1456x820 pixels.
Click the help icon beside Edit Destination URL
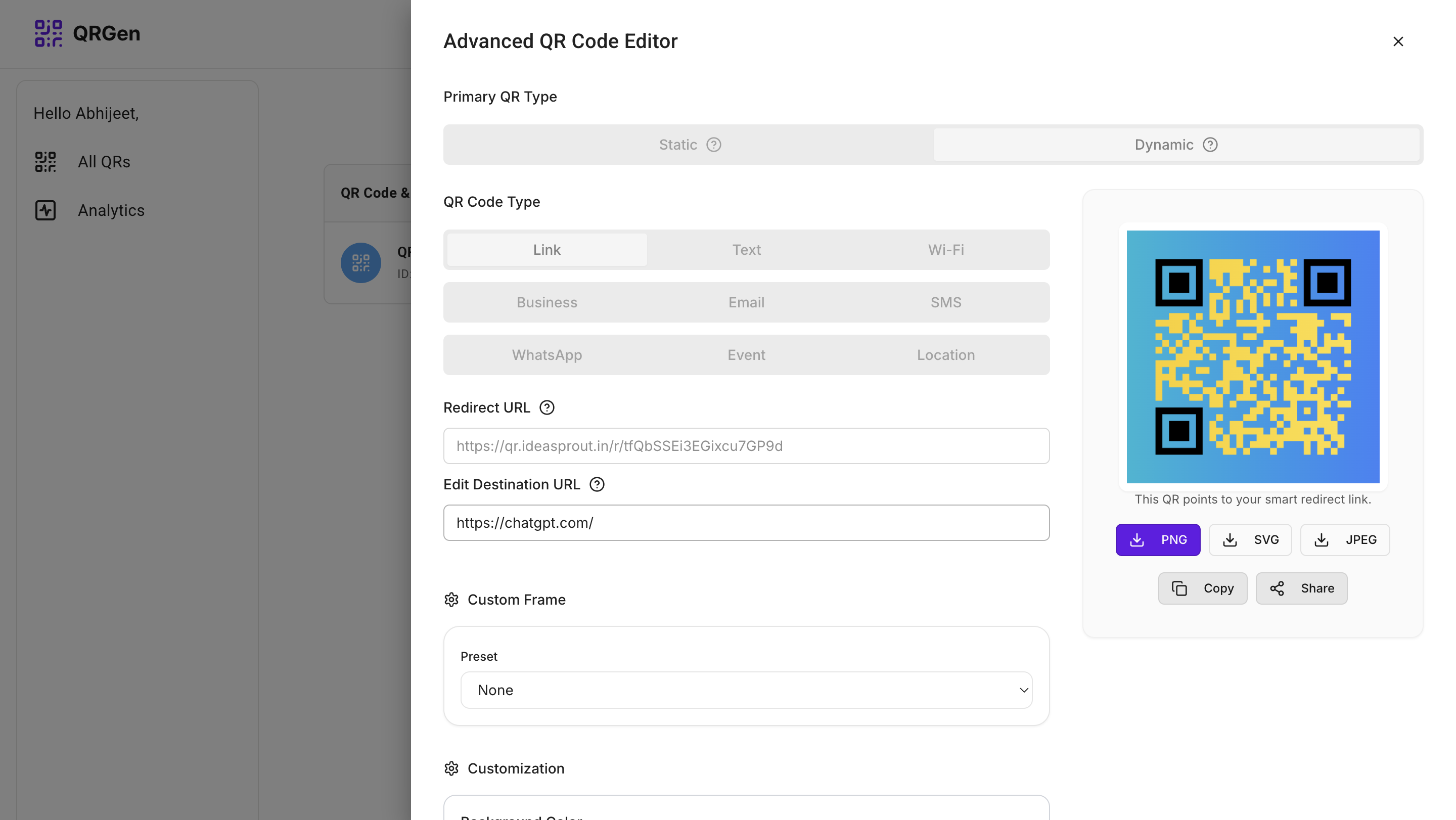pos(598,484)
